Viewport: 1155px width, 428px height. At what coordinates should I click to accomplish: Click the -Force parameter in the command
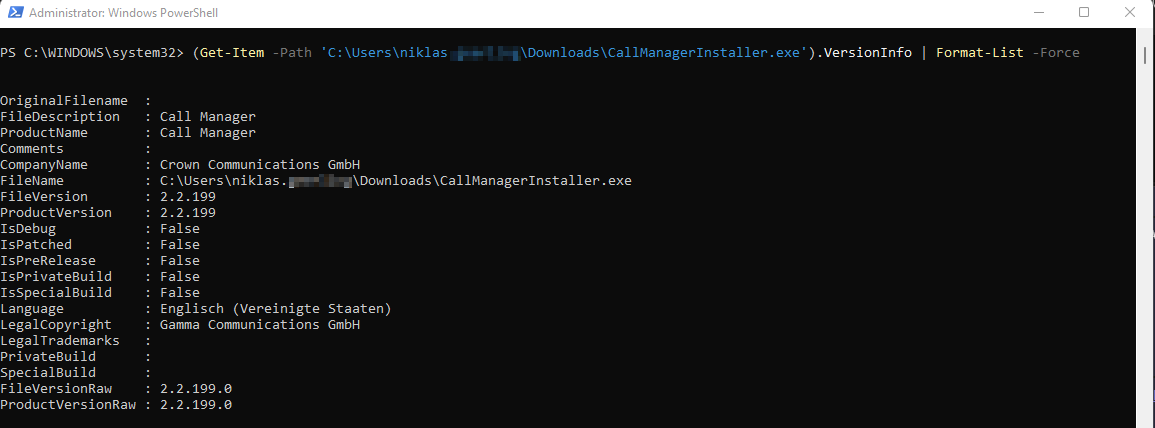(1056, 52)
